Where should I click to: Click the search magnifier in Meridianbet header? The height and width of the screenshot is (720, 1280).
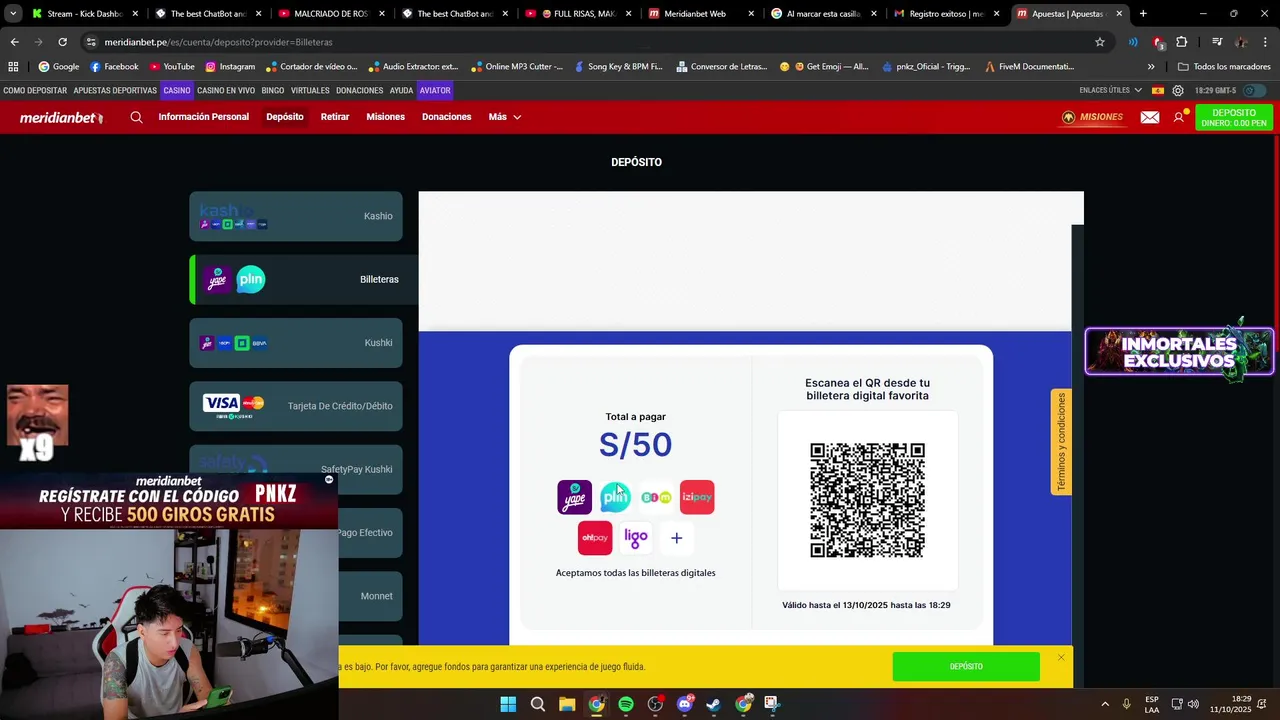click(x=136, y=117)
